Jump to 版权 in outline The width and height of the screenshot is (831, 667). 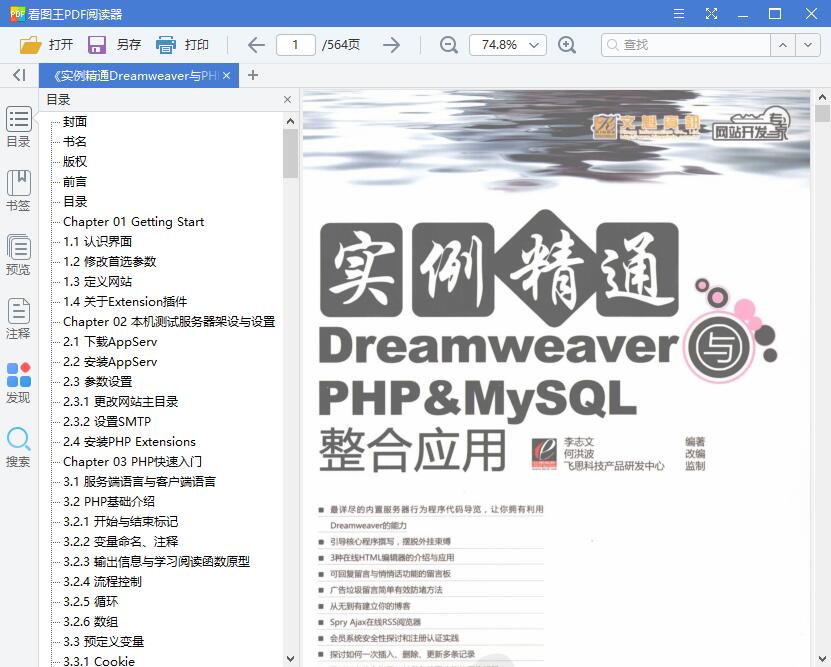75,162
